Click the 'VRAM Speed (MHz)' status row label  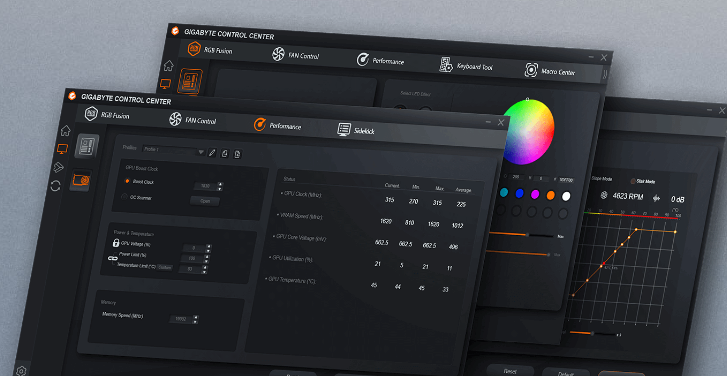point(300,216)
